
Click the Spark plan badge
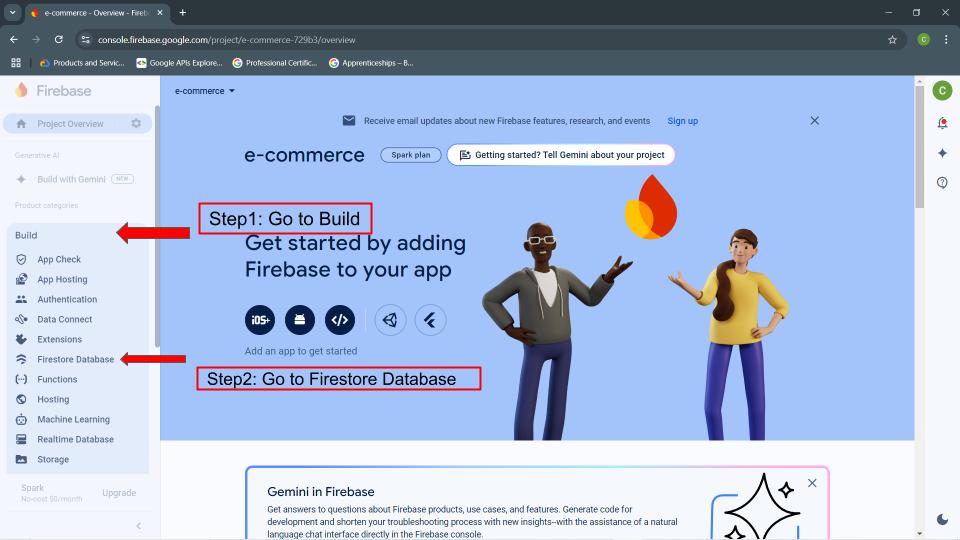pyautogui.click(x=411, y=155)
